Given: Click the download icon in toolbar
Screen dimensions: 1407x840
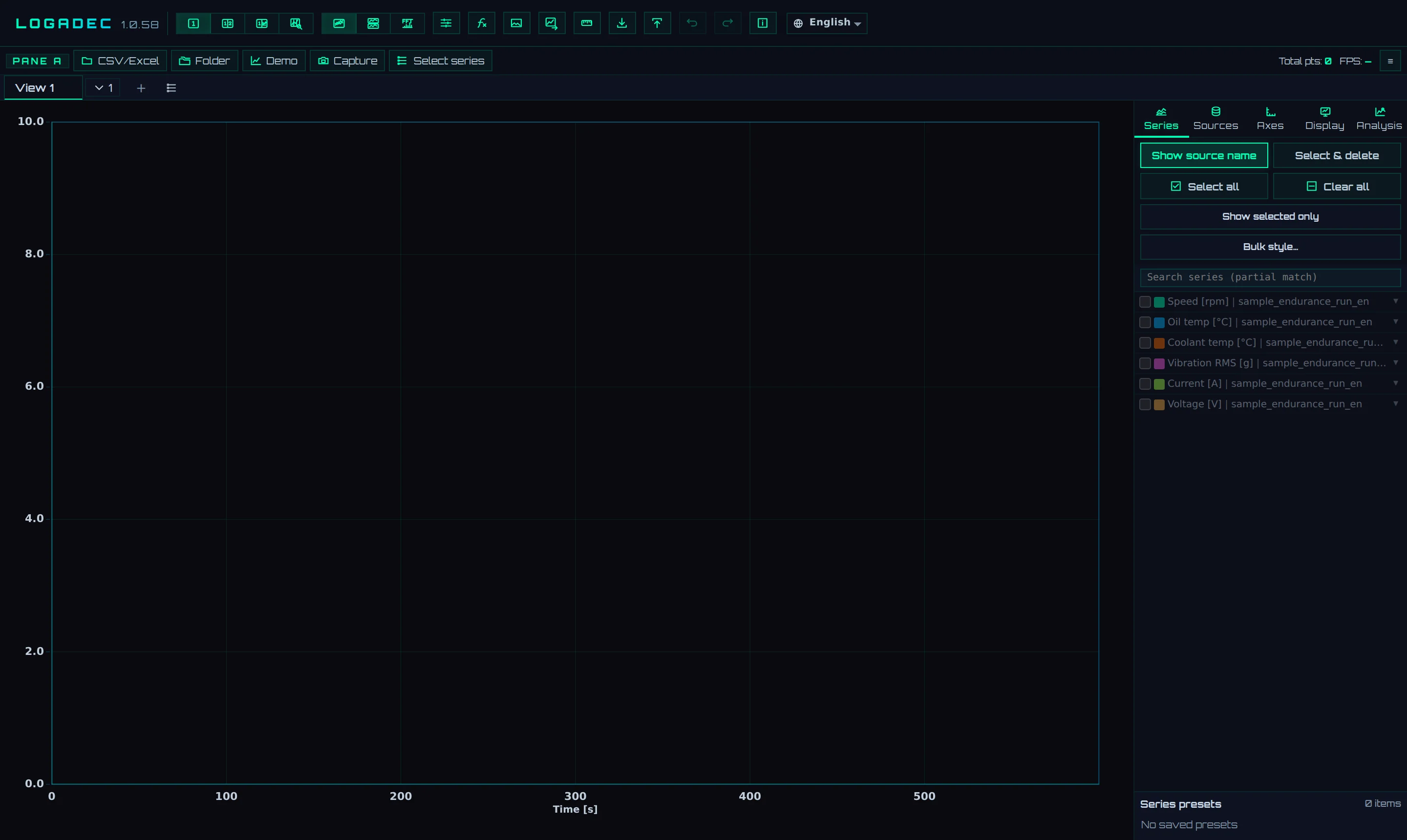Looking at the screenshot, I should coord(622,23).
